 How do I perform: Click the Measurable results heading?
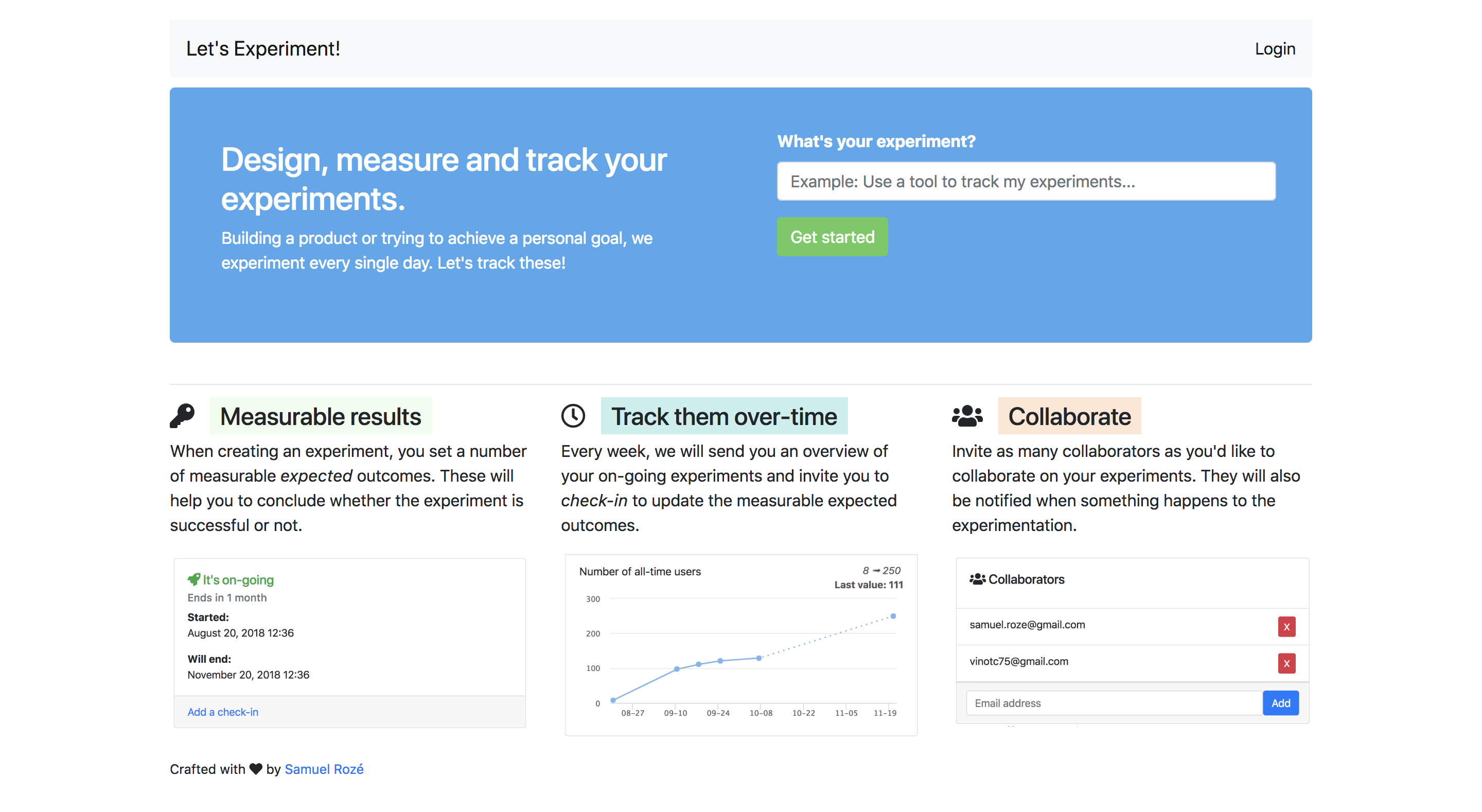pos(321,416)
